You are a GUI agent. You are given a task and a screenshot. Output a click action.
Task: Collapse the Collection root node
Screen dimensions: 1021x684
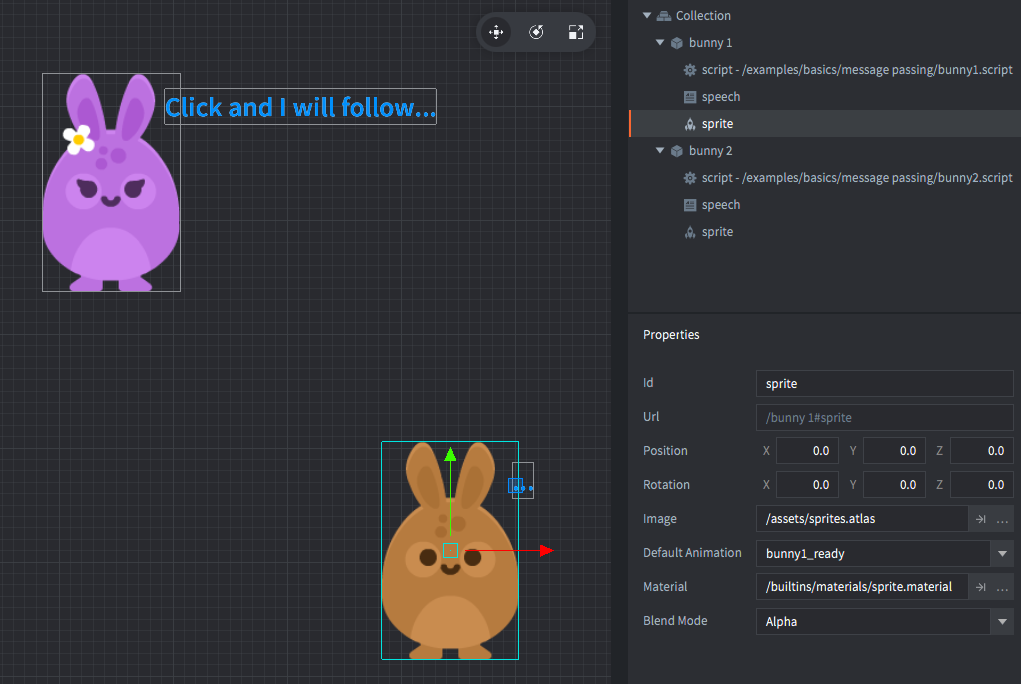click(647, 15)
